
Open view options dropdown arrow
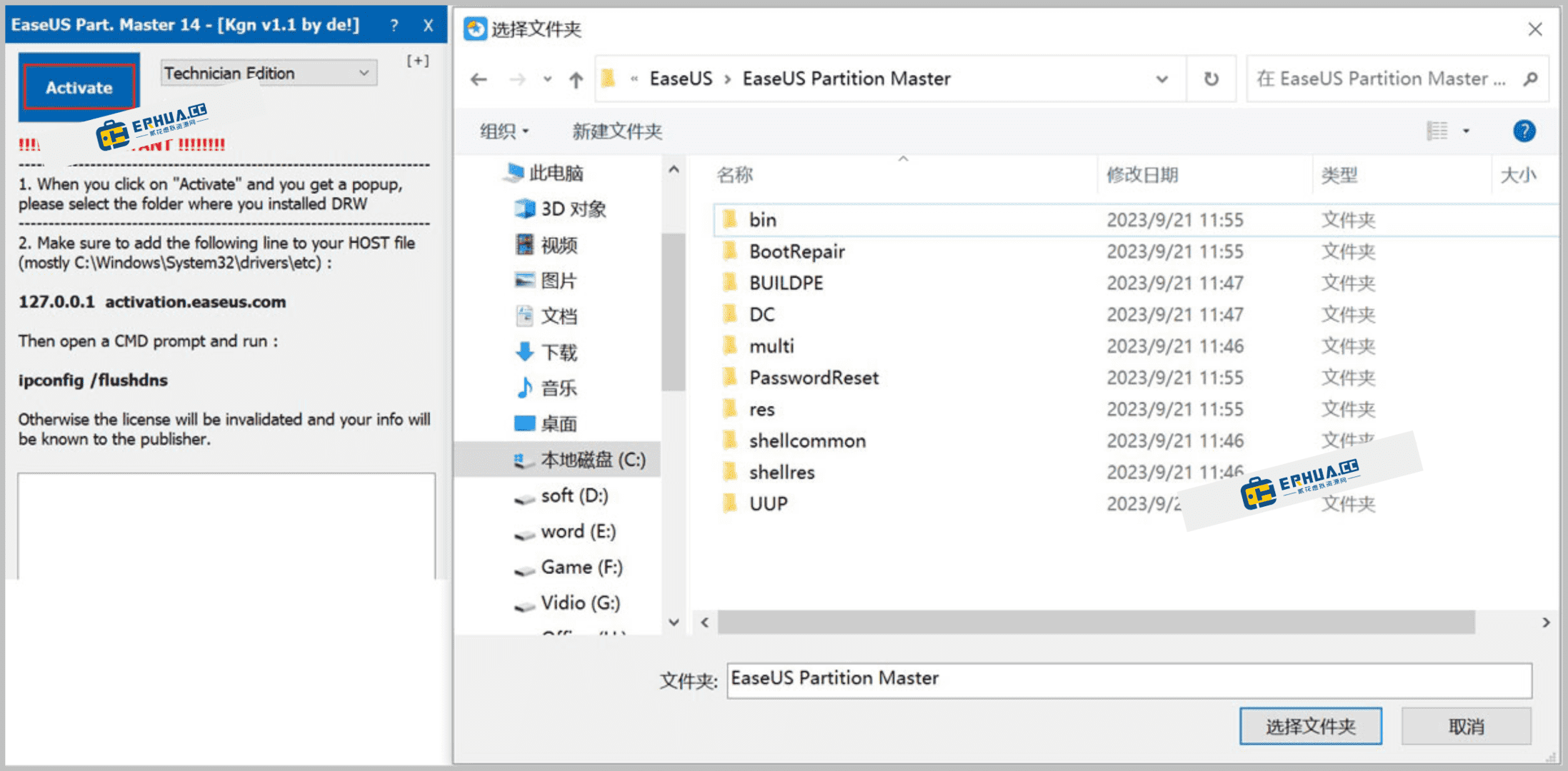(x=1466, y=131)
